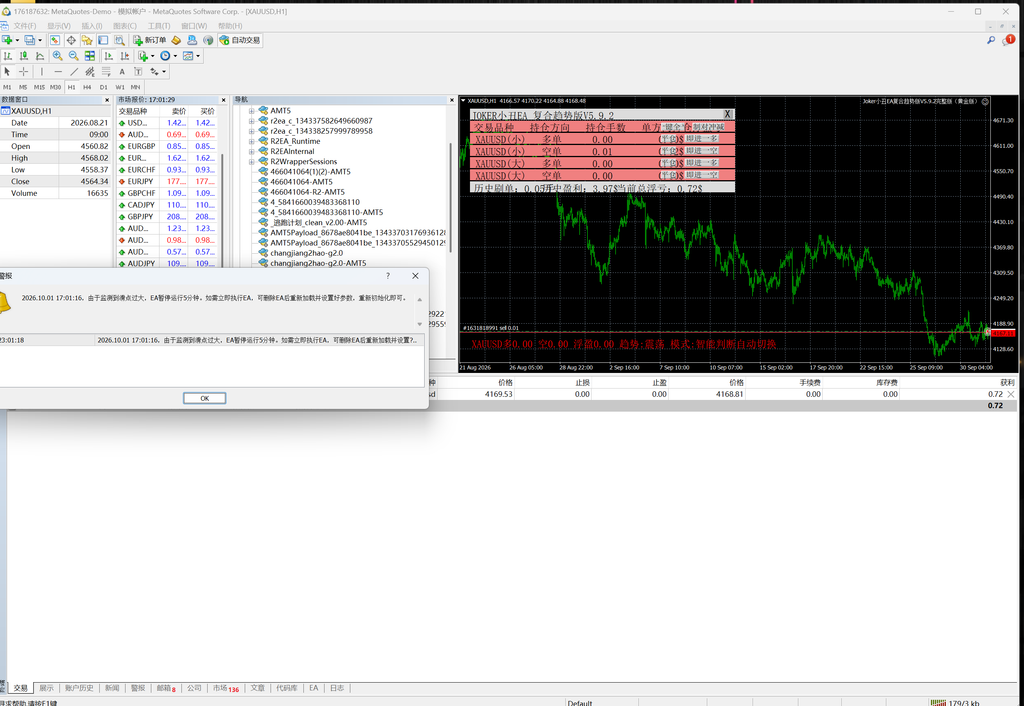Zoom in on the chart with magnifier plus

coord(57,56)
